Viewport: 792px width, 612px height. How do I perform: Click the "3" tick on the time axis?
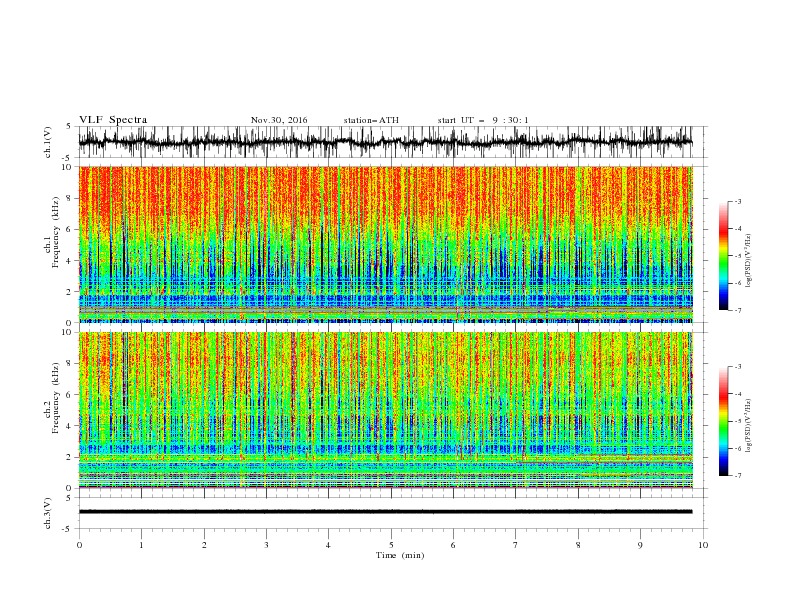point(266,545)
